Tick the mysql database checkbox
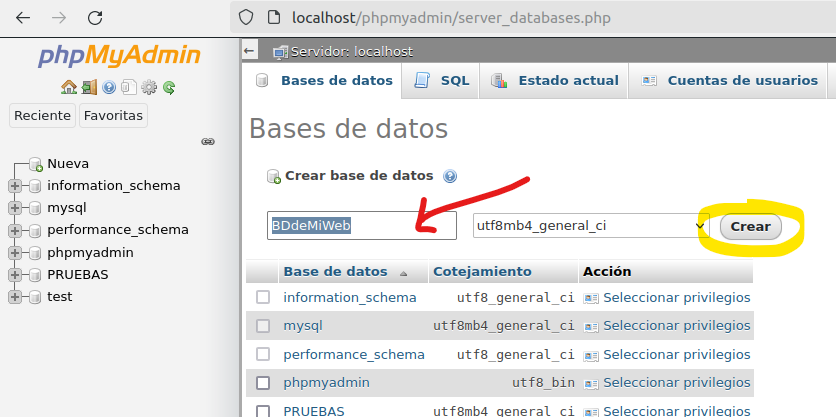The width and height of the screenshot is (836, 417). click(263, 325)
